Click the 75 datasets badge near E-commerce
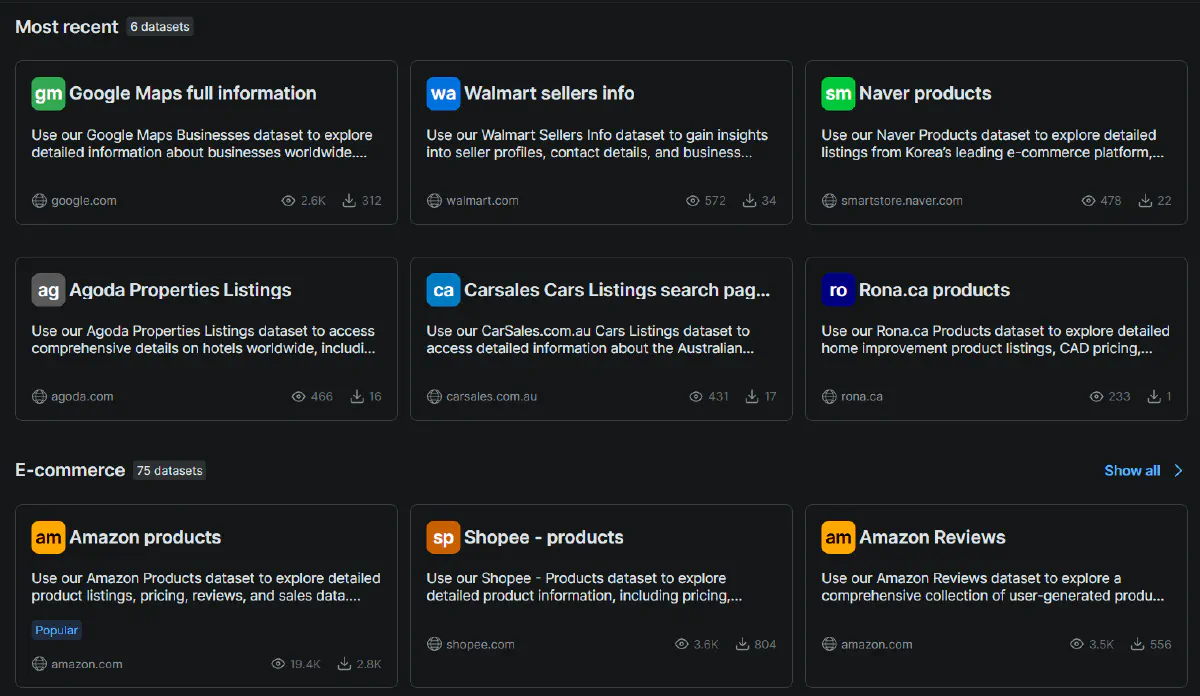 (169, 470)
